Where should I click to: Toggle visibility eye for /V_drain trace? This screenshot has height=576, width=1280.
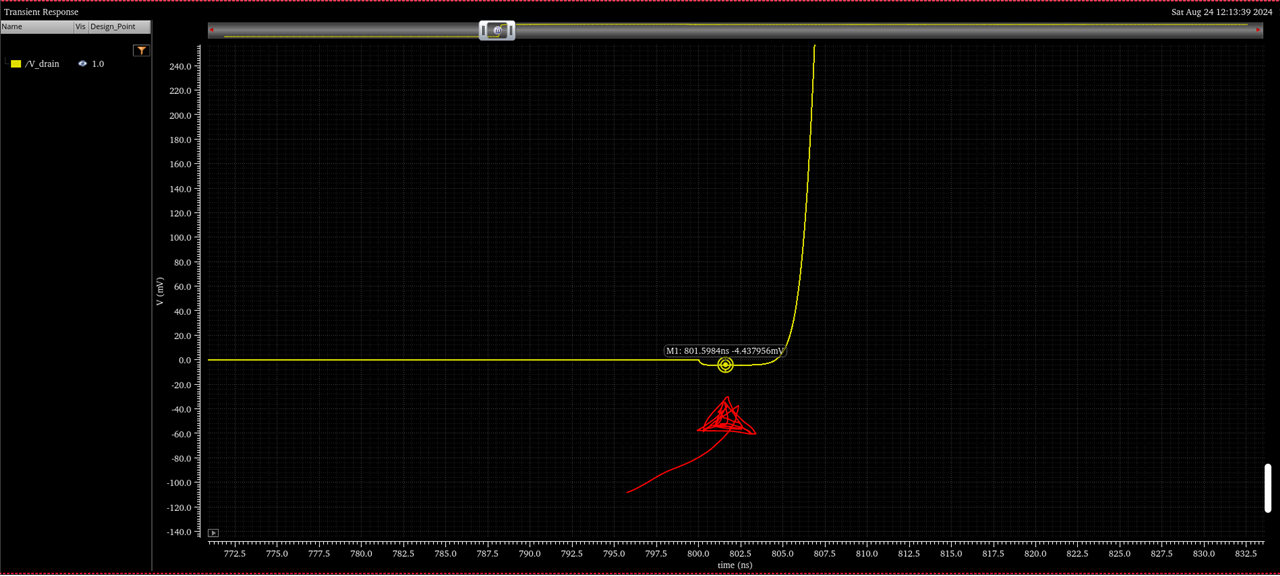[83, 64]
